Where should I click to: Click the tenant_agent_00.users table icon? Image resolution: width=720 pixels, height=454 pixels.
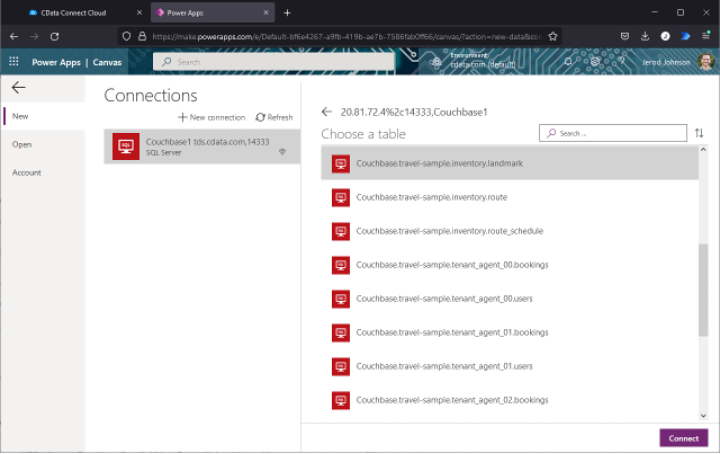[341, 299]
